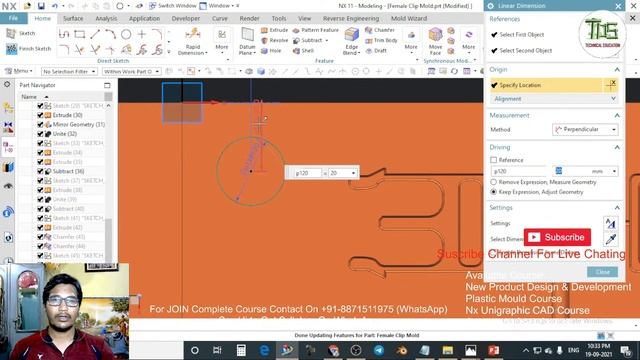640x360 pixels.
Task: Open the Menu button
Action: pos(18,71)
